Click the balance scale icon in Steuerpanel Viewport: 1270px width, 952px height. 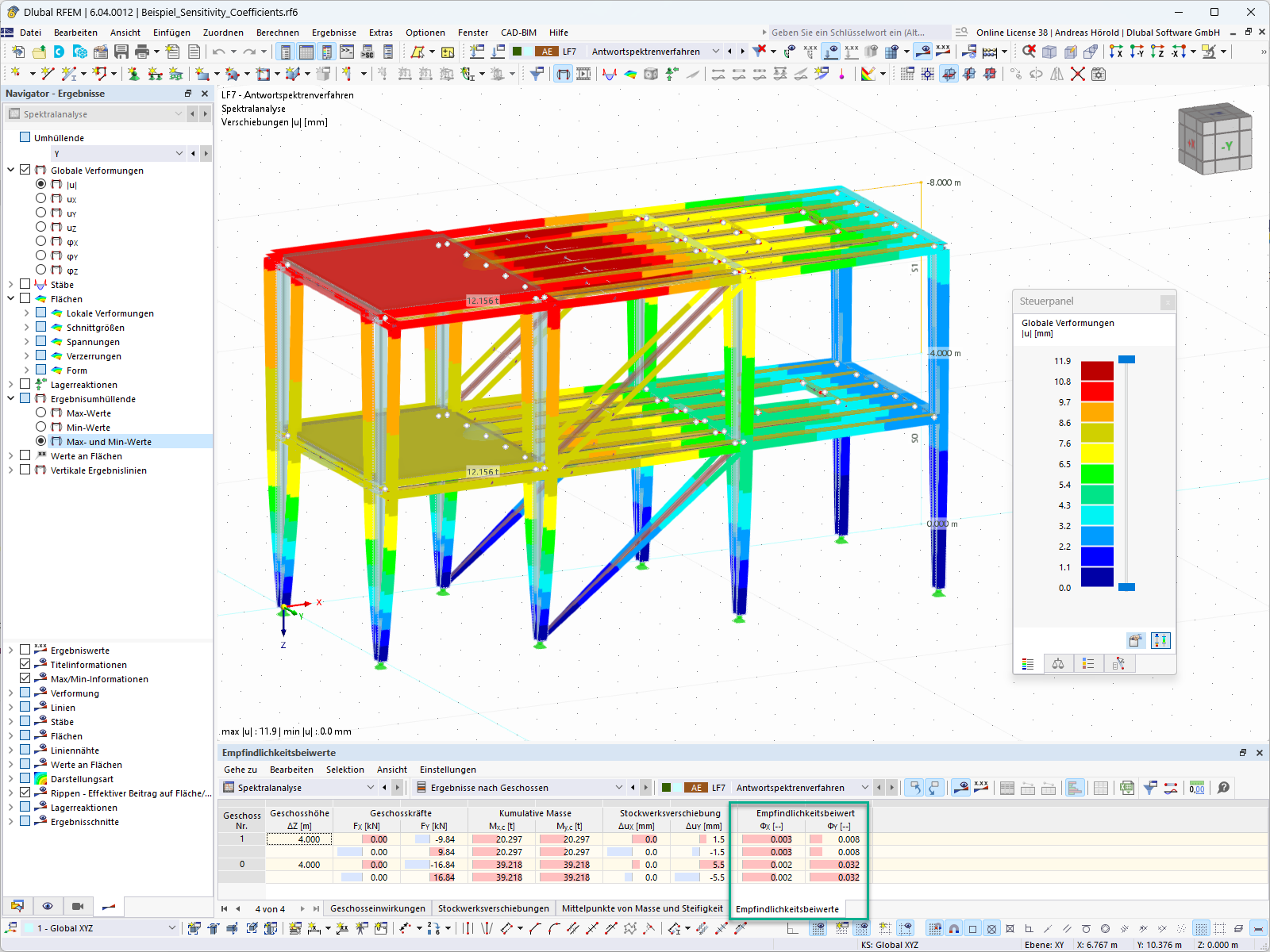pos(1058,663)
